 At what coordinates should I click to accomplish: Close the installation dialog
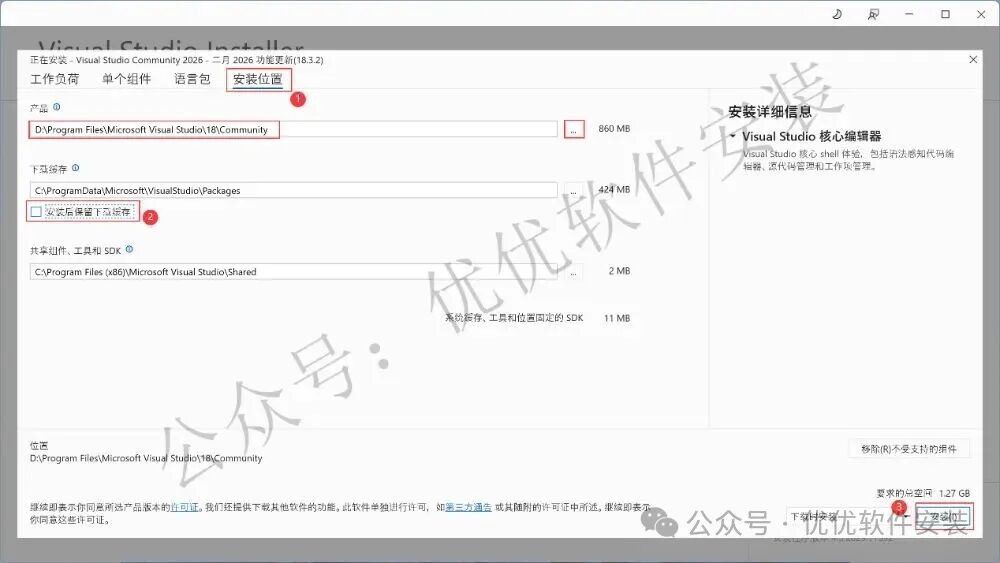(x=973, y=59)
